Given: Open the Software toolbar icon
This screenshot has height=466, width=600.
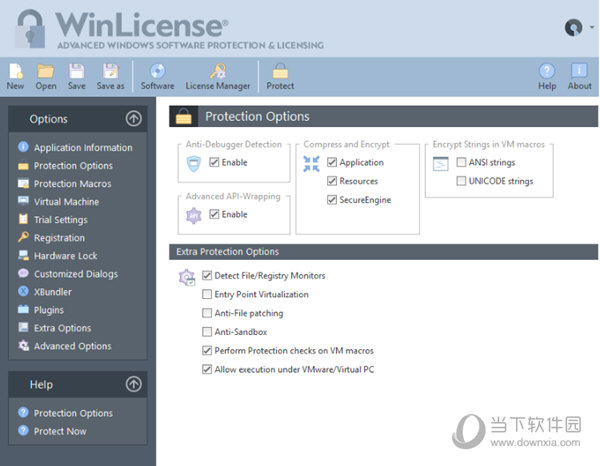Looking at the screenshot, I should (157, 72).
